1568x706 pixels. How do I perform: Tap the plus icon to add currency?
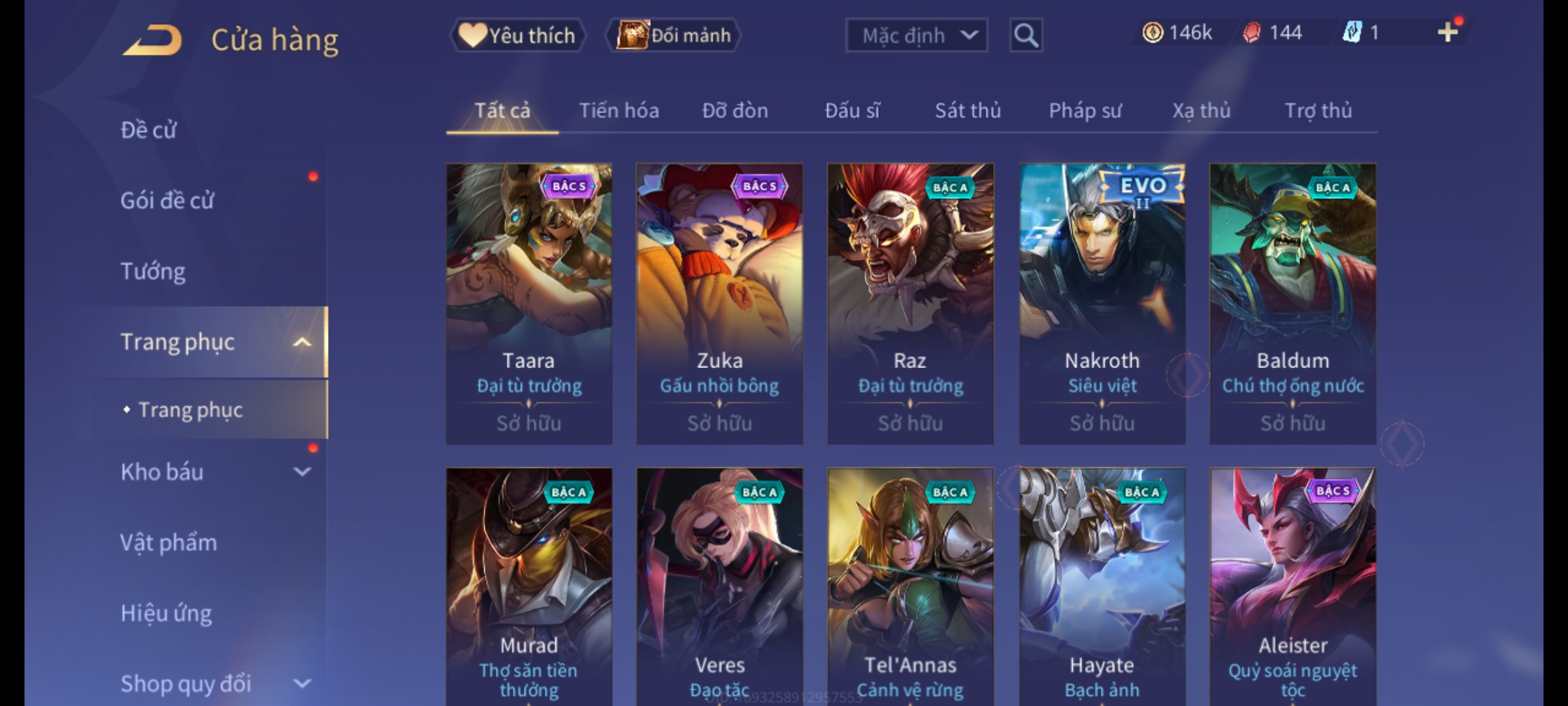point(1448,32)
